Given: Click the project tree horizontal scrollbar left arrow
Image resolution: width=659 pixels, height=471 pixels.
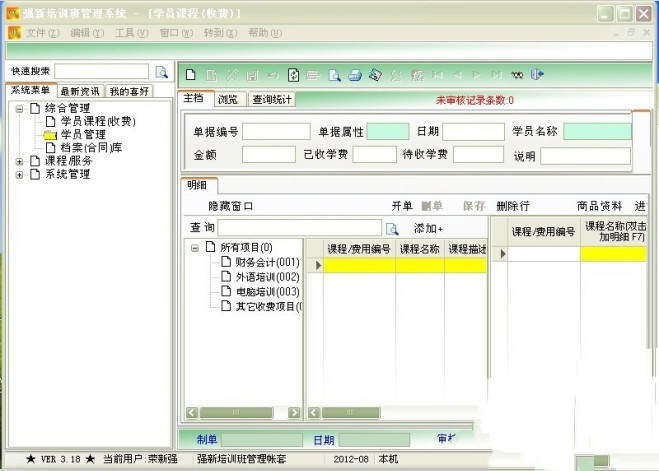Looking at the screenshot, I should (192, 413).
